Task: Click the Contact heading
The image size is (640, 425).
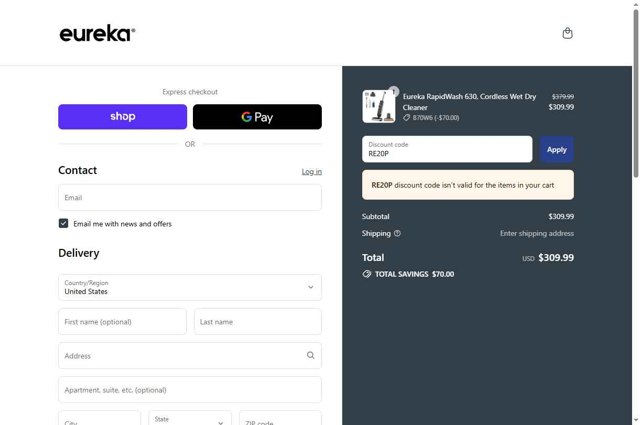Action: coord(78,170)
